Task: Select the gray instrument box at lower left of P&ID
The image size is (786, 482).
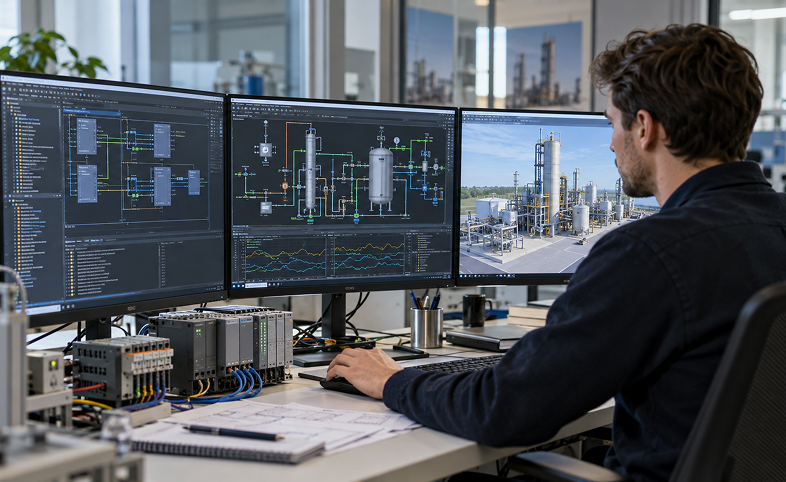Action: [266, 208]
